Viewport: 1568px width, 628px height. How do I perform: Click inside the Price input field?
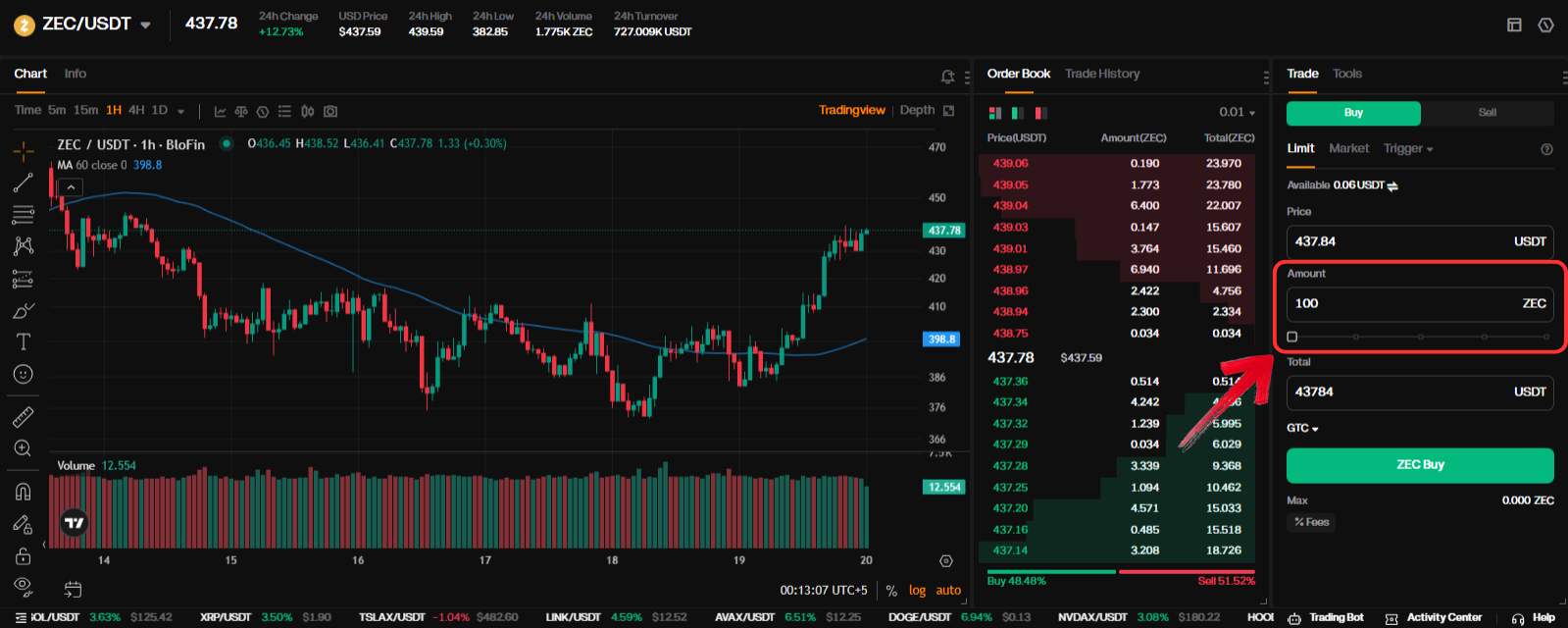point(1420,241)
